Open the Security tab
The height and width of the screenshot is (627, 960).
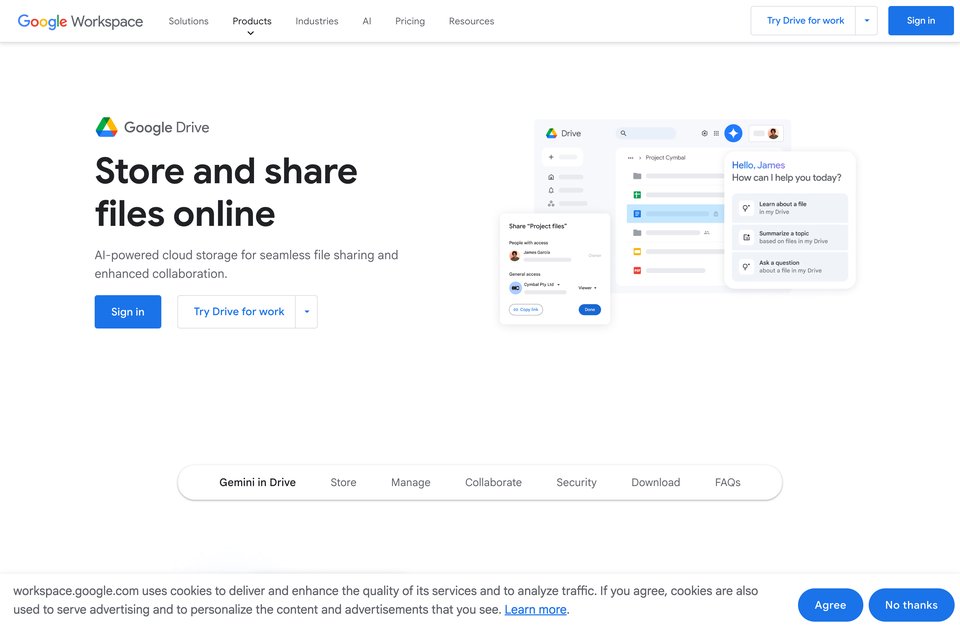click(x=576, y=482)
